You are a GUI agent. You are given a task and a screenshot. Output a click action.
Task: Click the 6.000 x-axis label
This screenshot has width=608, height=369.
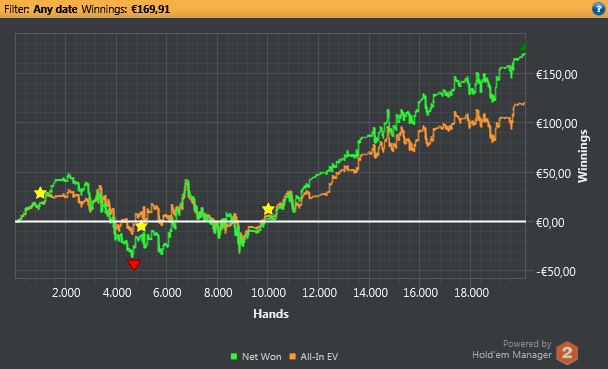167,292
